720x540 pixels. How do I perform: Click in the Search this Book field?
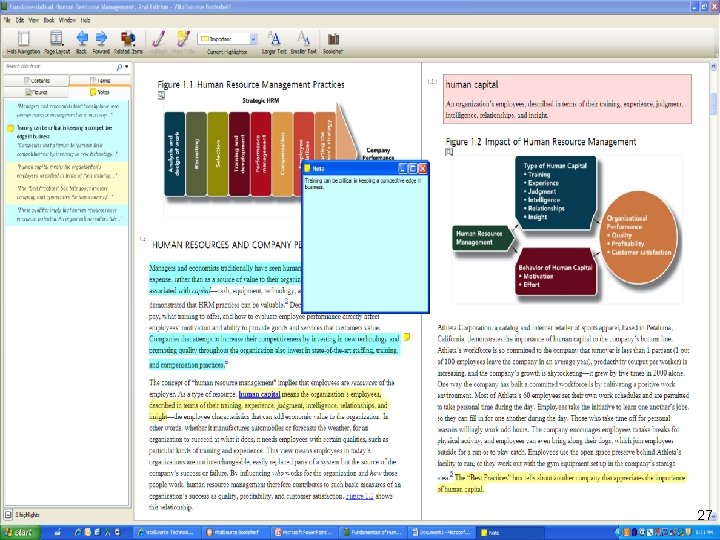tap(60, 67)
